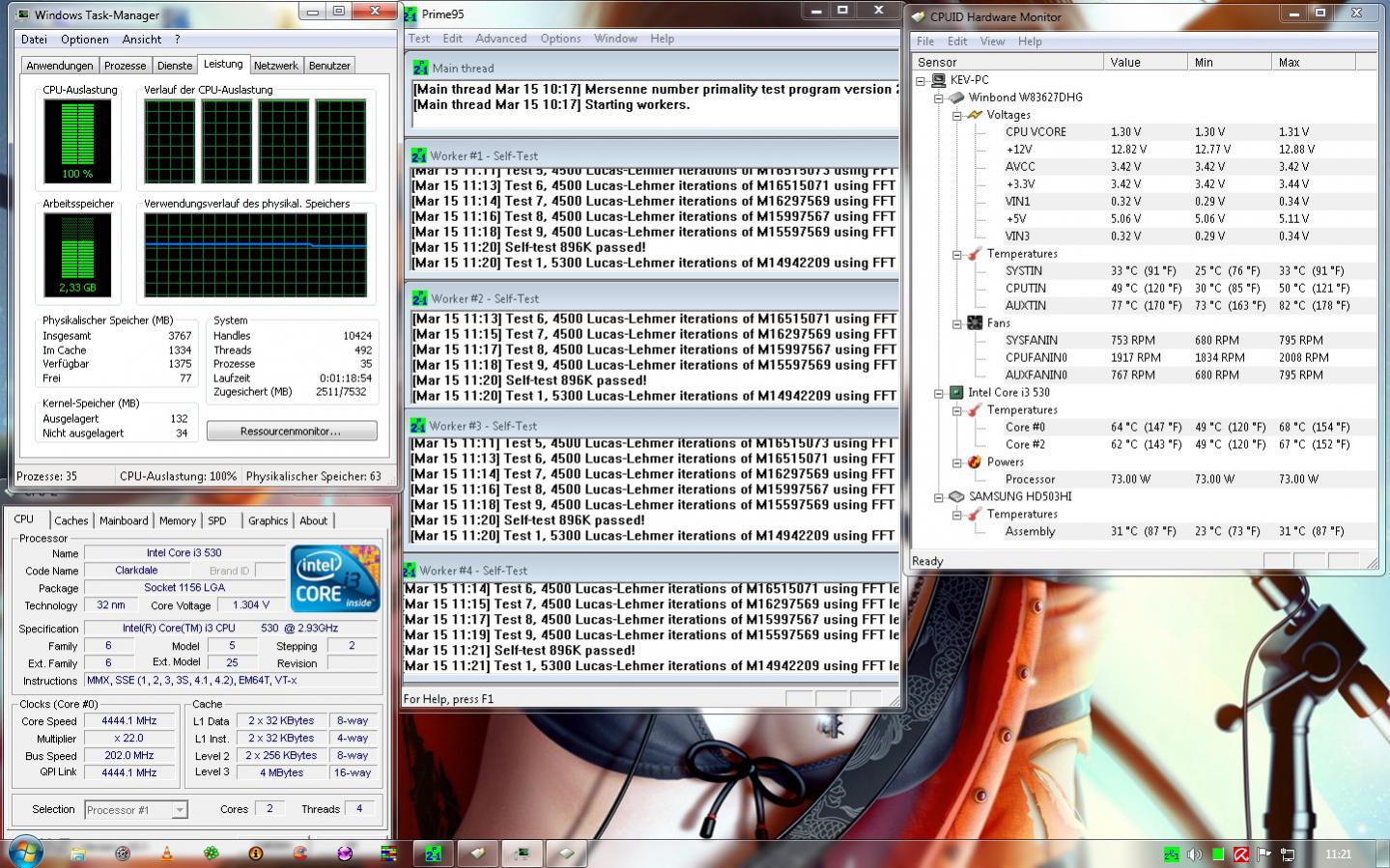Click the Intel Core i3 530 processor icon
Image resolution: width=1390 pixels, height=868 pixels.
tap(956, 393)
